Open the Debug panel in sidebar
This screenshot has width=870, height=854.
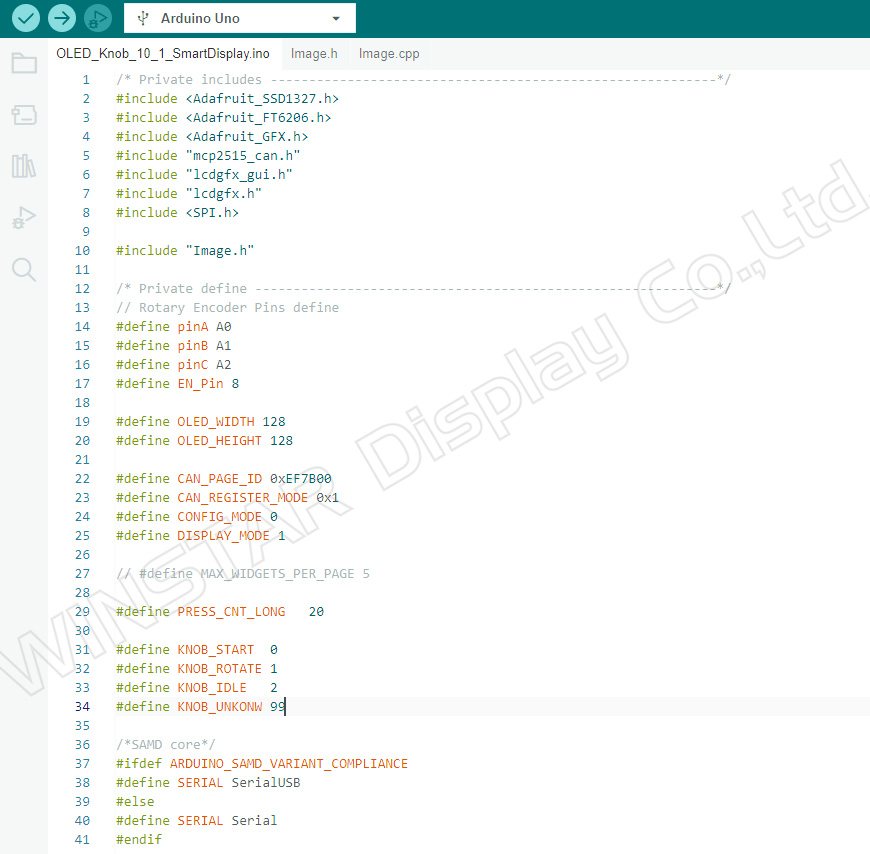click(x=24, y=217)
